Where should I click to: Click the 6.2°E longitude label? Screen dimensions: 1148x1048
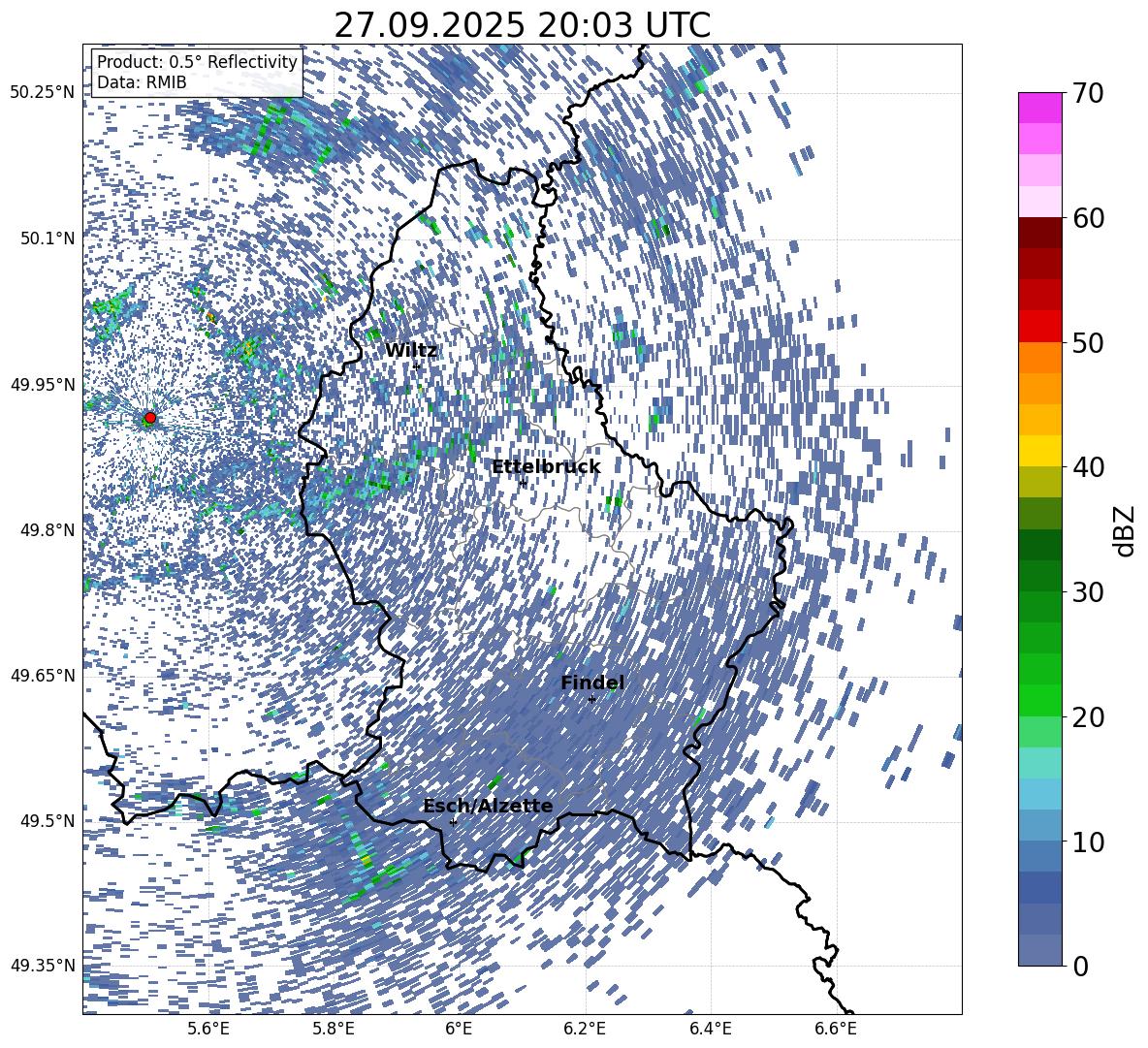click(585, 1029)
